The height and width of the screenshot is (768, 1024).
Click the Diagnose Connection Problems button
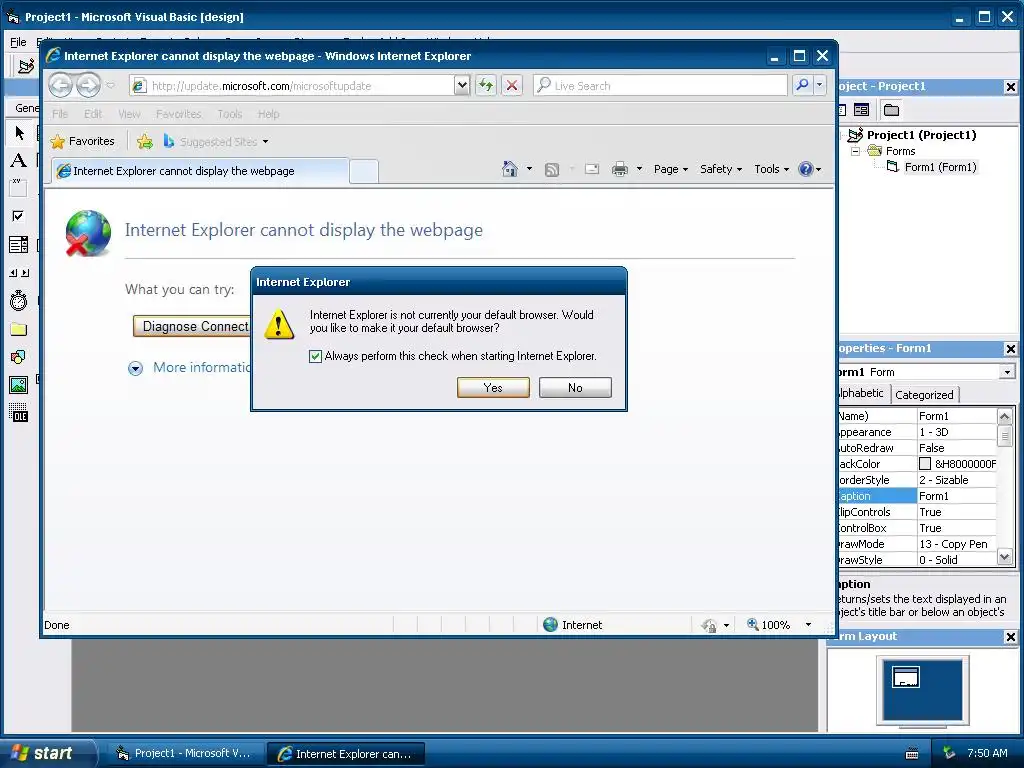191,326
